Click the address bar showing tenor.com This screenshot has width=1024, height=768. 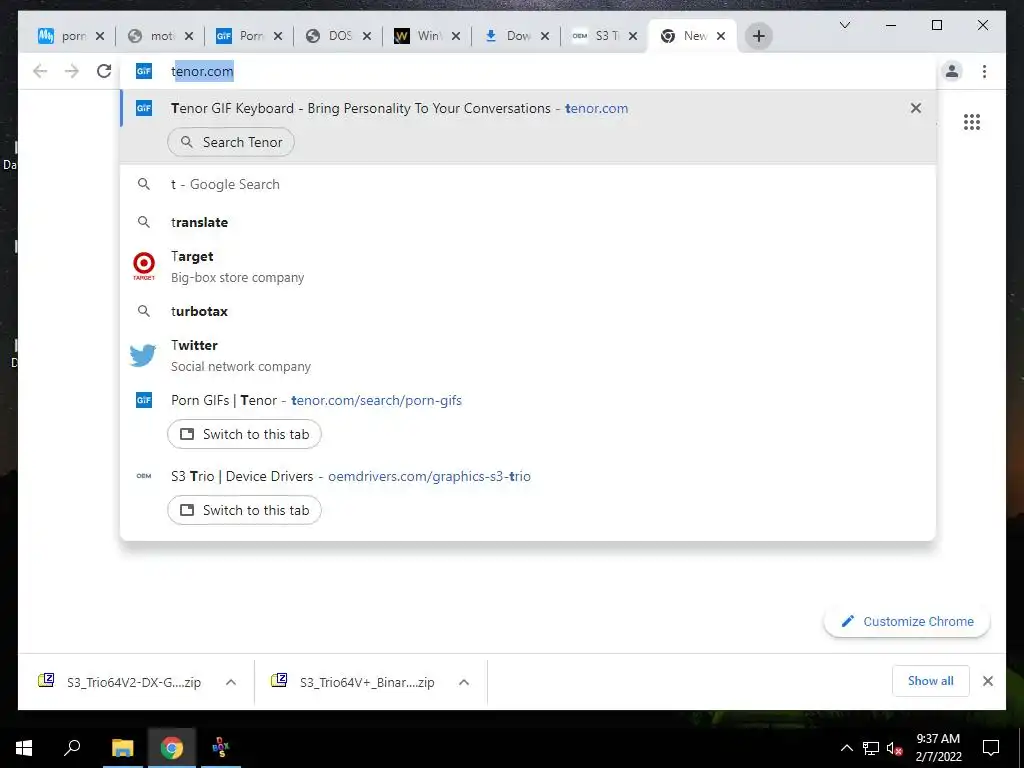528,71
